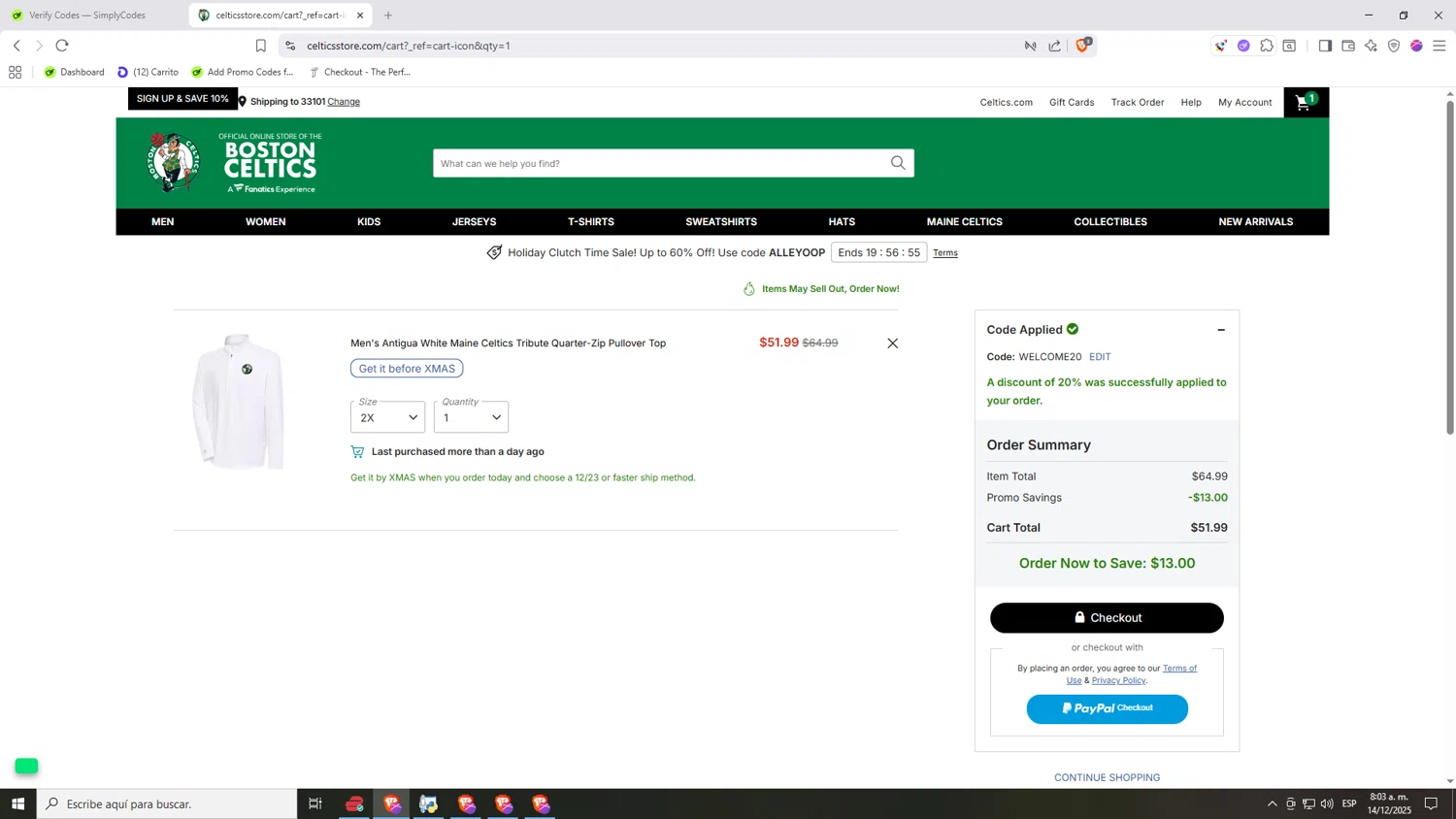
Task: Click the Get it before XMAS badge
Action: tap(407, 369)
